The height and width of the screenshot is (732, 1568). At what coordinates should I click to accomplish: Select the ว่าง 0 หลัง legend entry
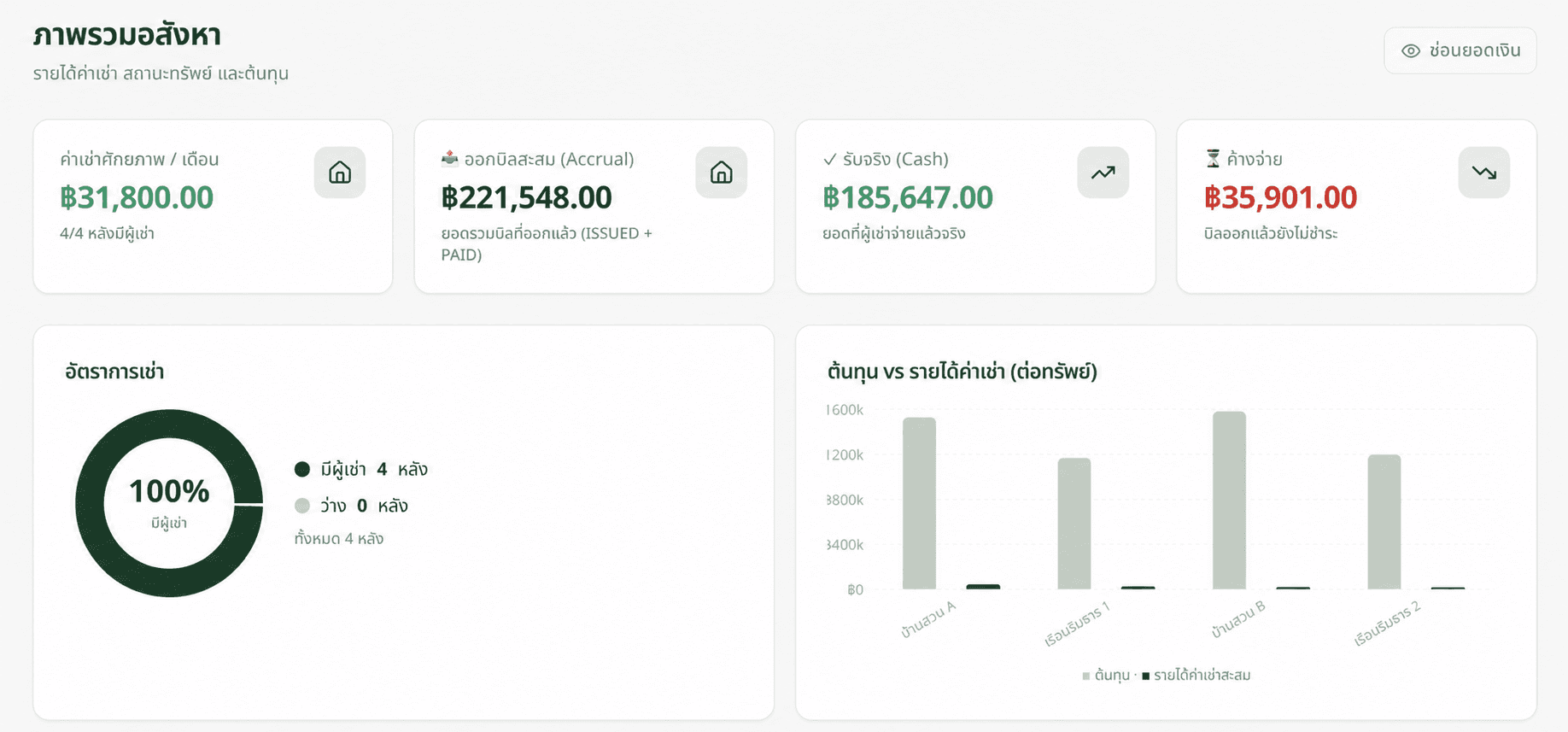(351, 506)
